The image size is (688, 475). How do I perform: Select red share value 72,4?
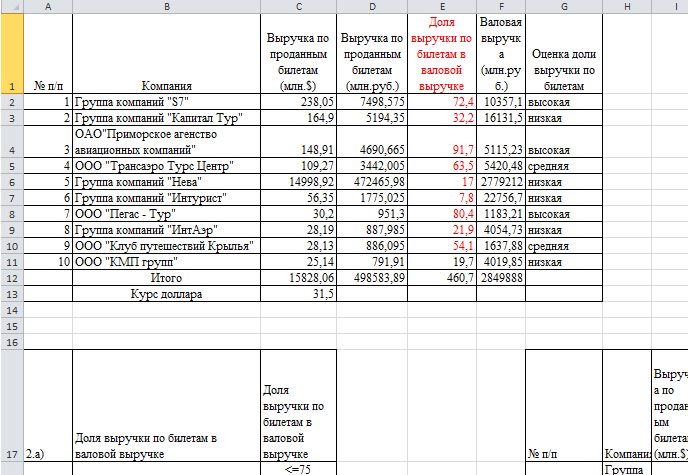click(x=442, y=102)
